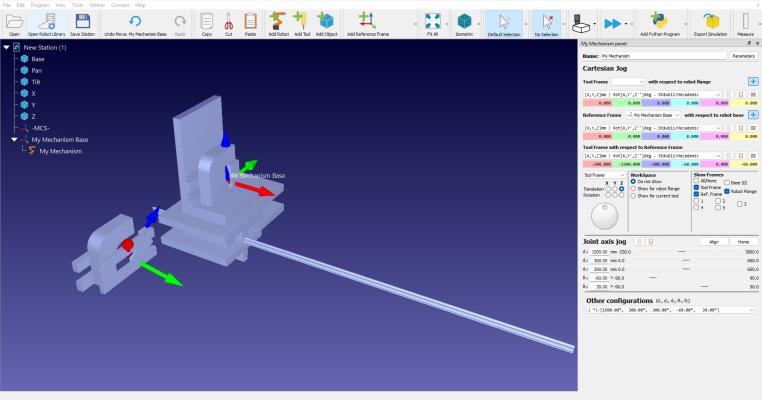Click the blue plus next to Tool Frame
762x400 pixels.
tap(753, 82)
